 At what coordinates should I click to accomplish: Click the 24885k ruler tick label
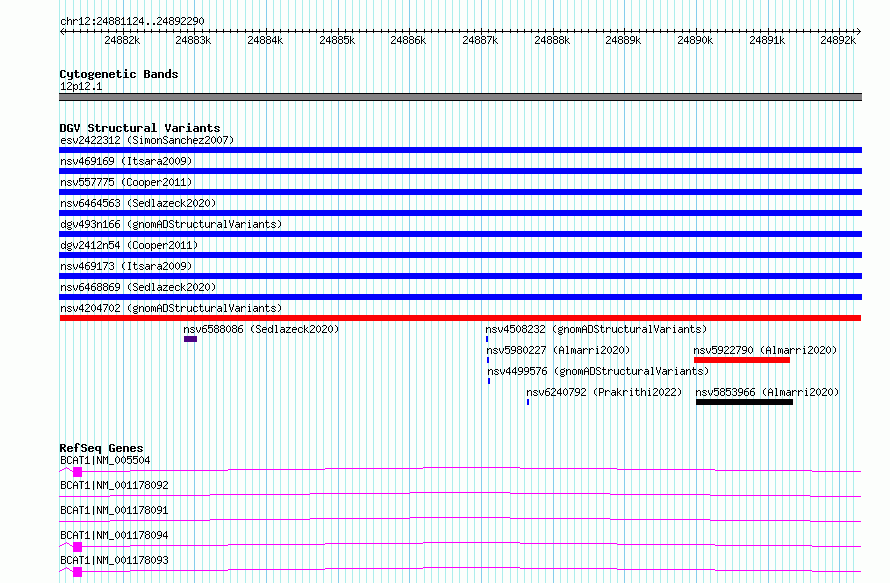337,40
